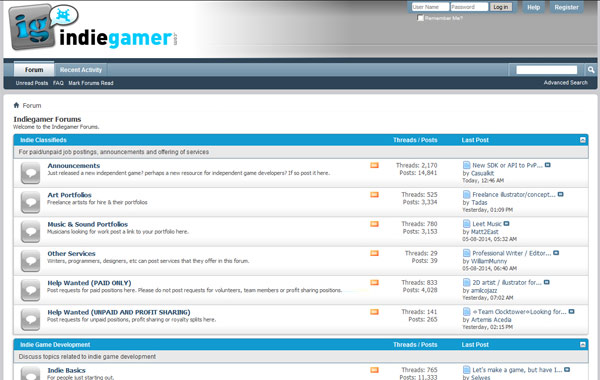Click the search magnifier icon
Image resolution: width=600 pixels, height=380 pixels.
pos(591,70)
